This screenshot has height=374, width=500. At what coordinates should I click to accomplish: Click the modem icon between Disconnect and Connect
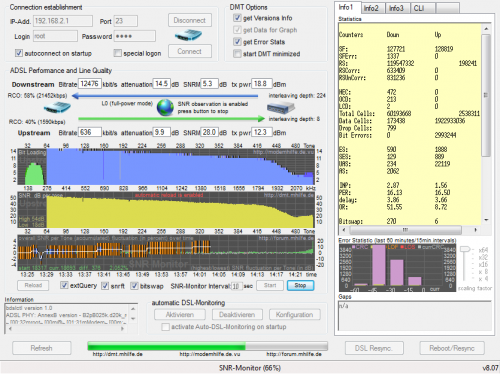tap(188, 35)
